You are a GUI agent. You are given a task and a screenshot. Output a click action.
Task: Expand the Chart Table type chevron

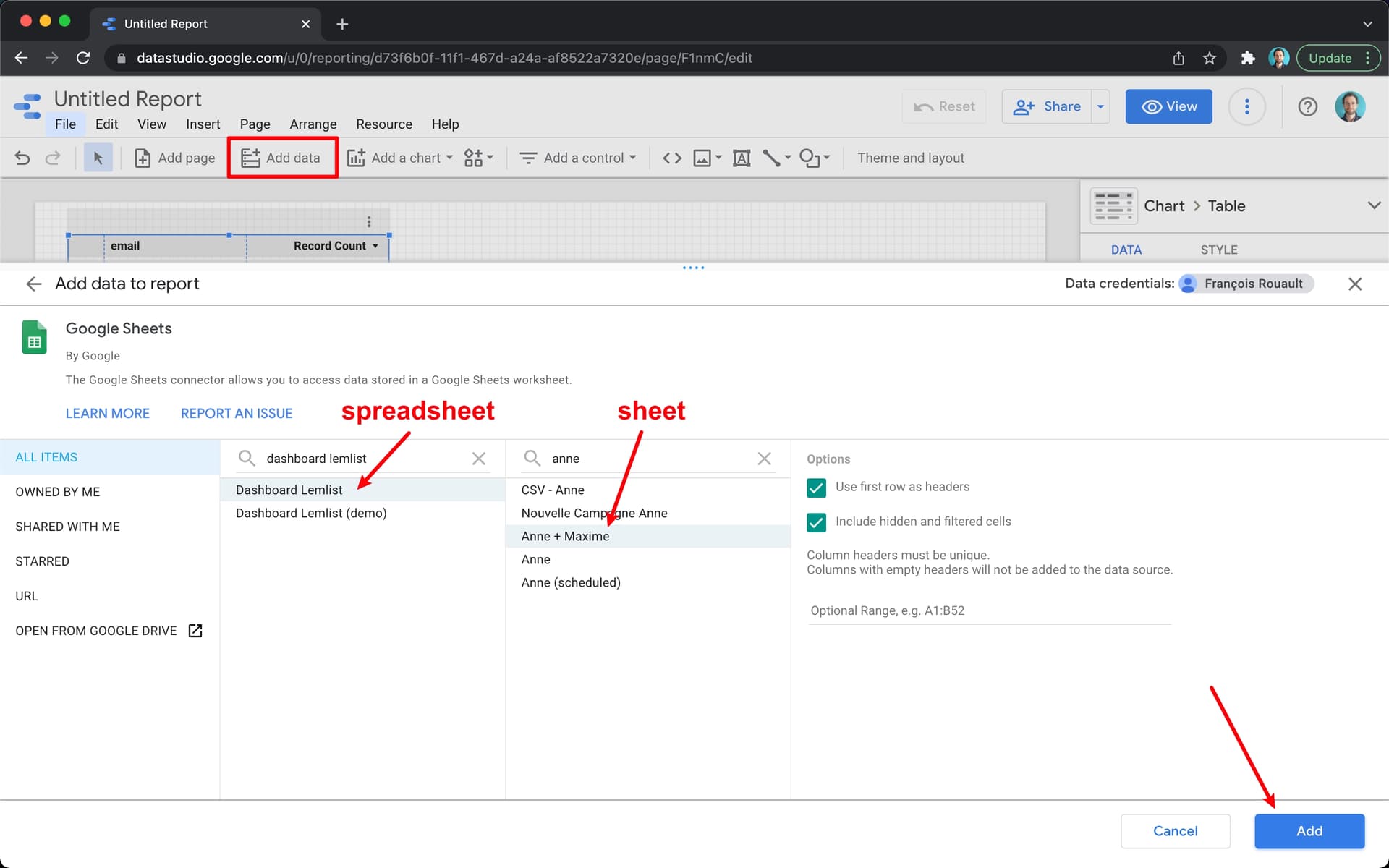pyautogui.click(x=1374, y=205)
